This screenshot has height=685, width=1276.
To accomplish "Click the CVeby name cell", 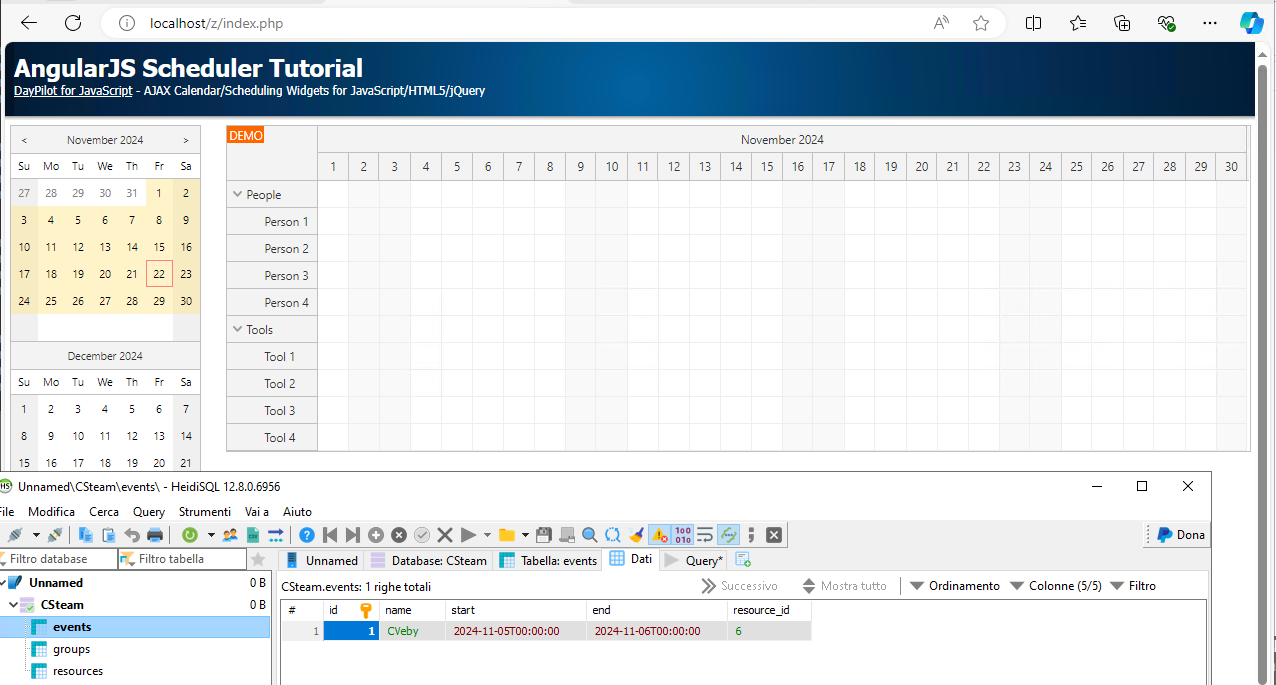I will point(413,631).
